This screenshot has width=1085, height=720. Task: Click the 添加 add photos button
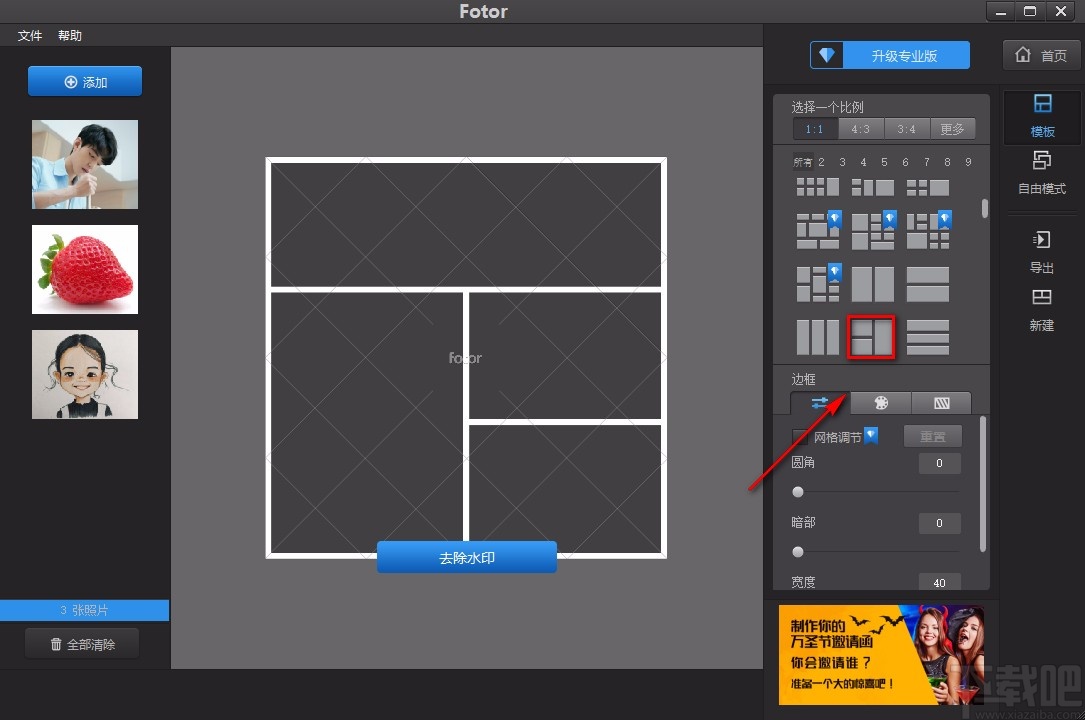(85, 82)
